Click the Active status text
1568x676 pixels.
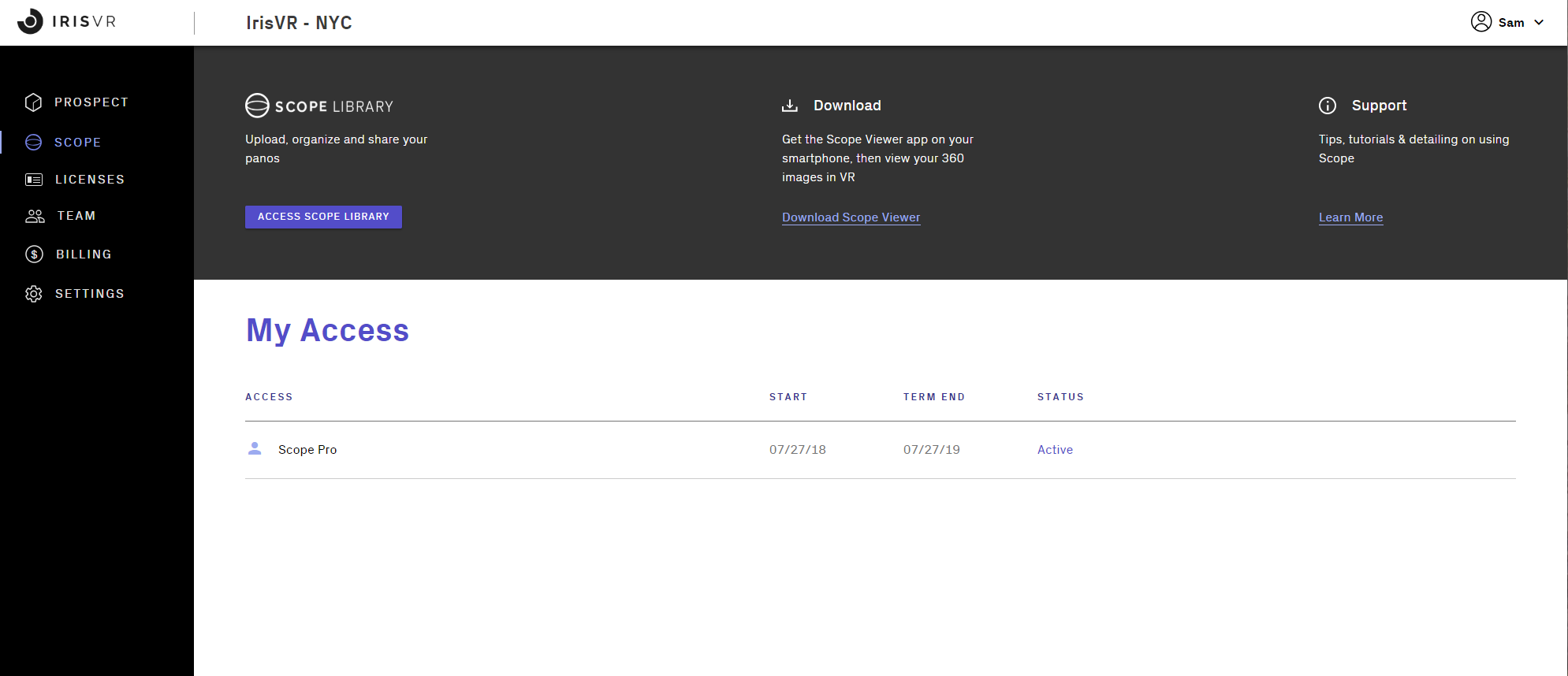point(1055,450)
